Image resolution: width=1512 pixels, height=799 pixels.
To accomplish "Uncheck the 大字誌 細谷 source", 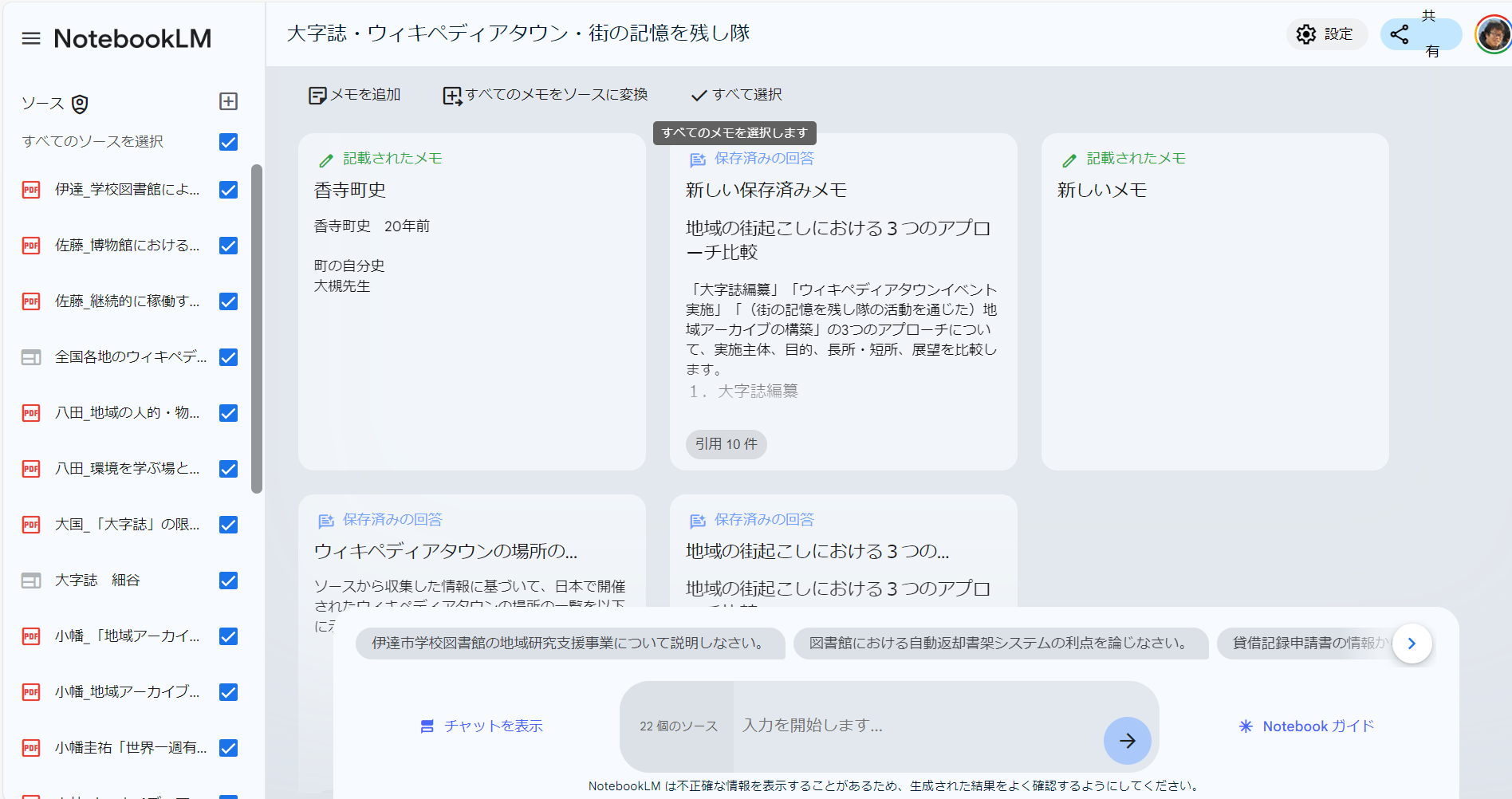I will point(228,581).
